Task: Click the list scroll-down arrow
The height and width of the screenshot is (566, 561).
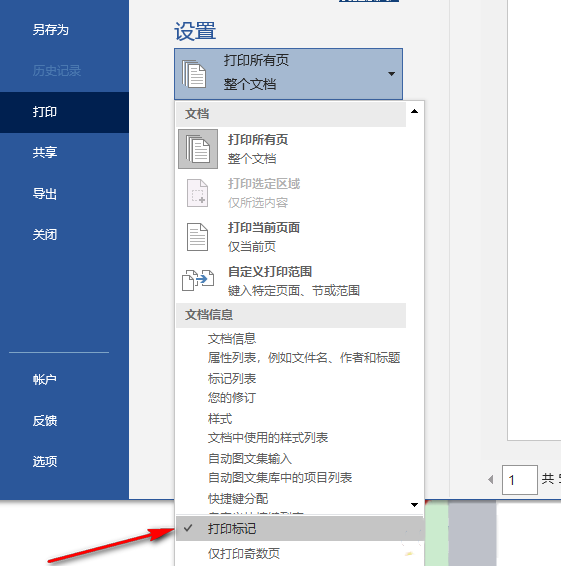Action: pyautogui.click(x=414, y=505)
